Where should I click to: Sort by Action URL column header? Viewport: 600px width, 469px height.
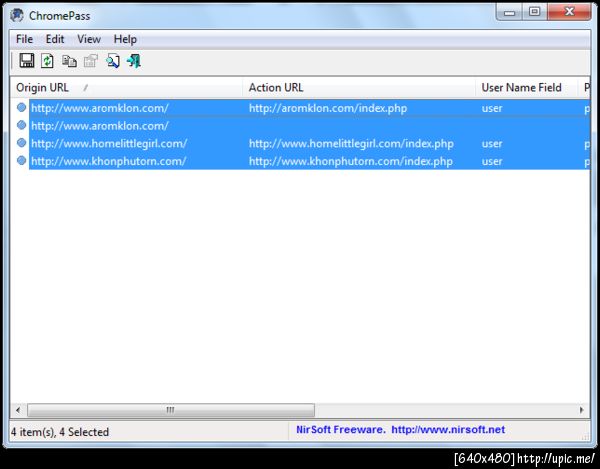(359, 88)
